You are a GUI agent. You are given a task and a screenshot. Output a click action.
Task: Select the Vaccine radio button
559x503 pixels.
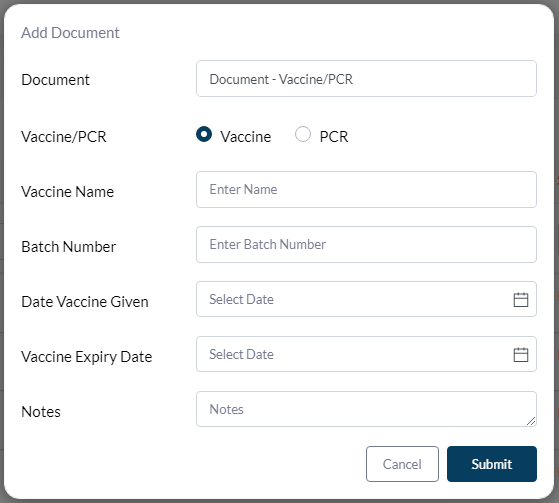point(204,134)
